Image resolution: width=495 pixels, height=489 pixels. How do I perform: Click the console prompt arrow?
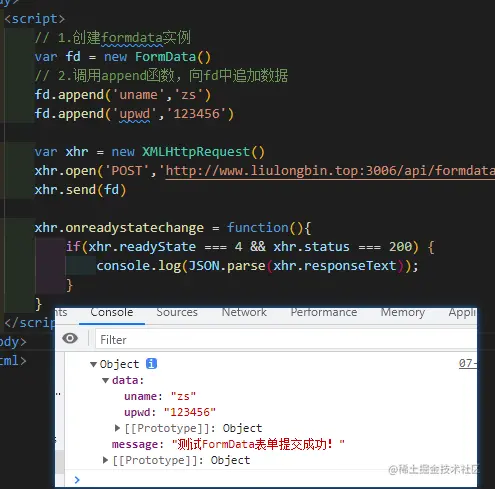point(77,480)
